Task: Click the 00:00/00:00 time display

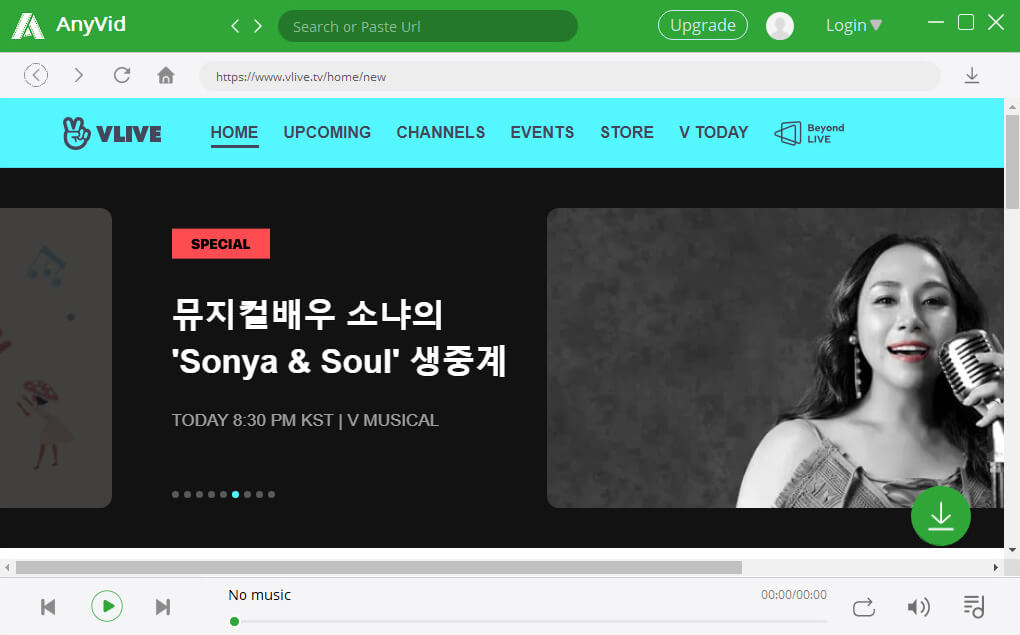Action: pos(794,595)
